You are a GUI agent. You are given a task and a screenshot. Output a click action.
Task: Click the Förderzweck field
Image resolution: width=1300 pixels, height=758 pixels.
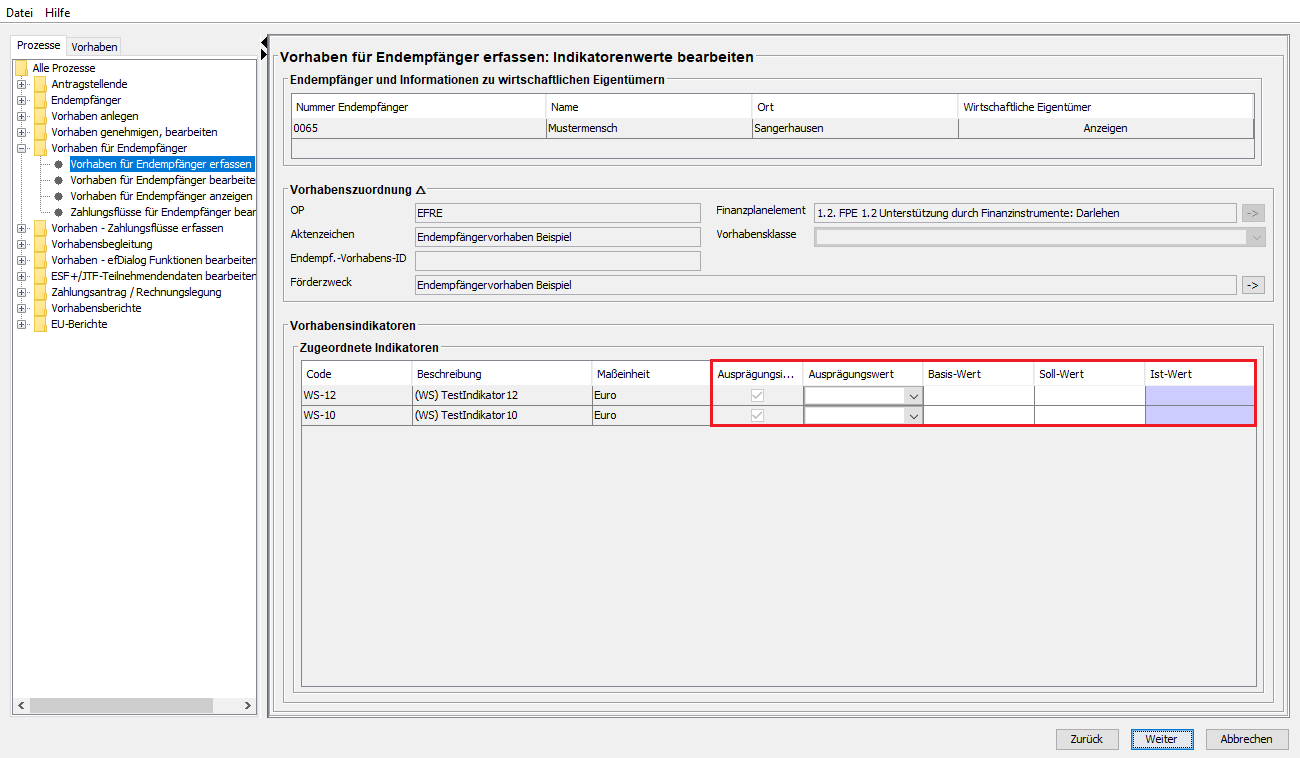click(x=825, y=285)
